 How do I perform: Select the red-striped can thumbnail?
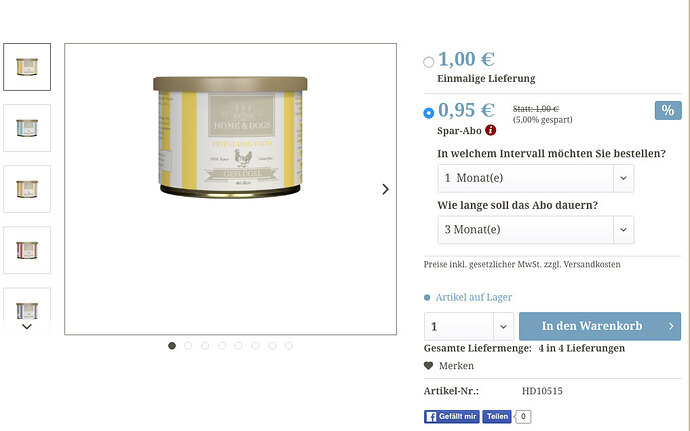(27, 250)
